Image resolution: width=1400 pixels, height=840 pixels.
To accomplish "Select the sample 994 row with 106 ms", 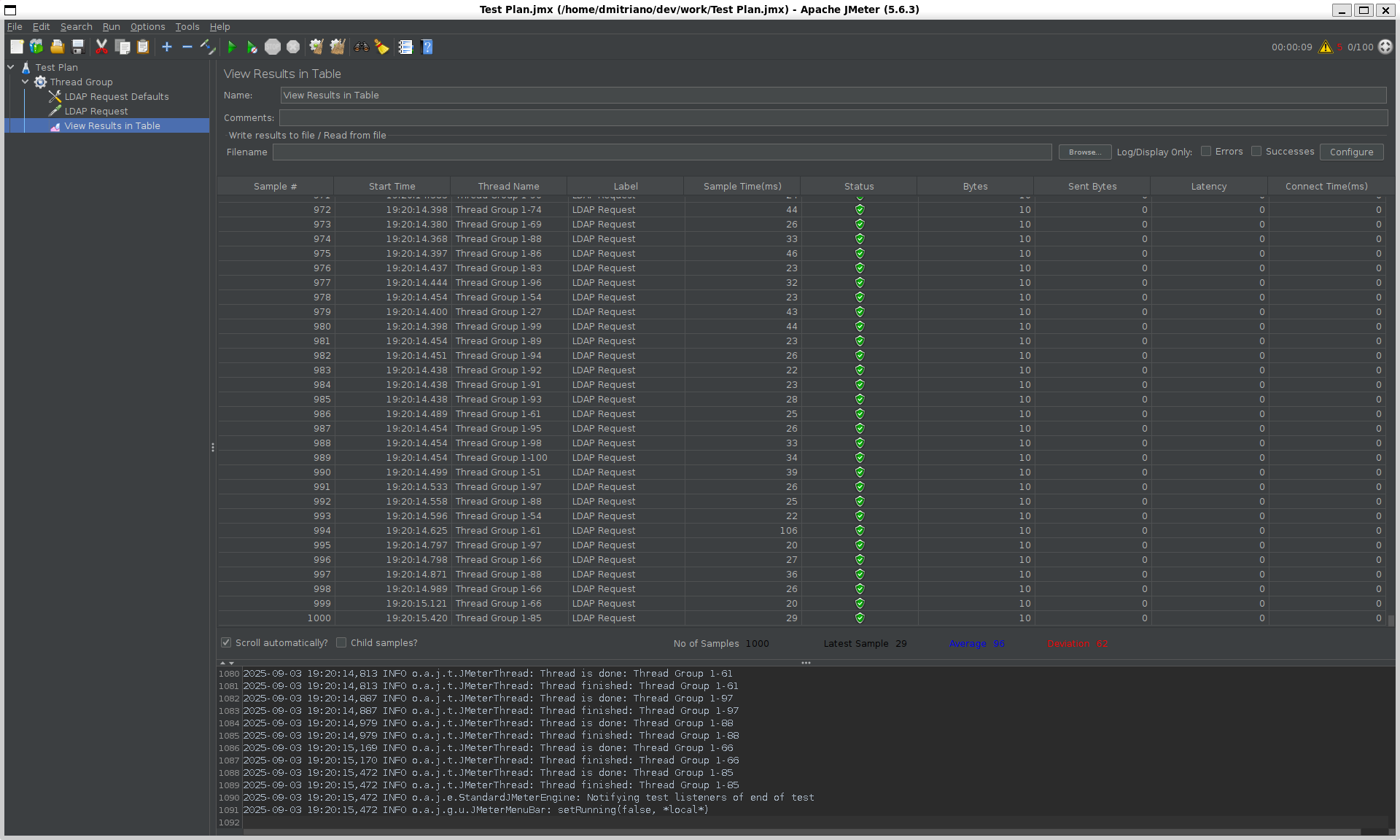I will click(801, 530).
